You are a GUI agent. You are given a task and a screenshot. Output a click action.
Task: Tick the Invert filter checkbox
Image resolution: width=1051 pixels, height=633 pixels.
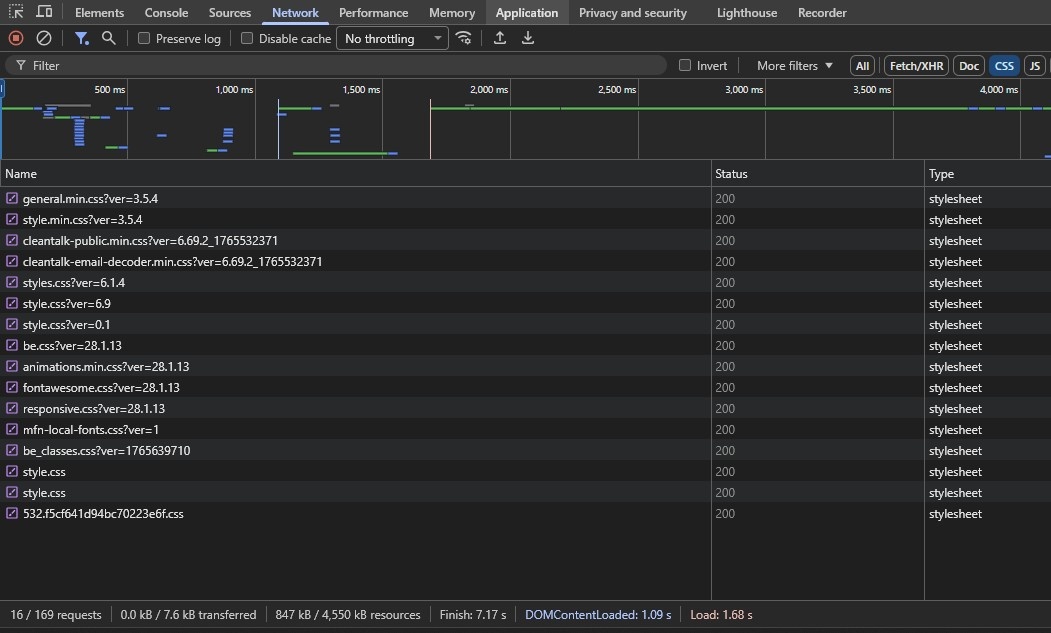pyautogui.click(x=685, y=65)
